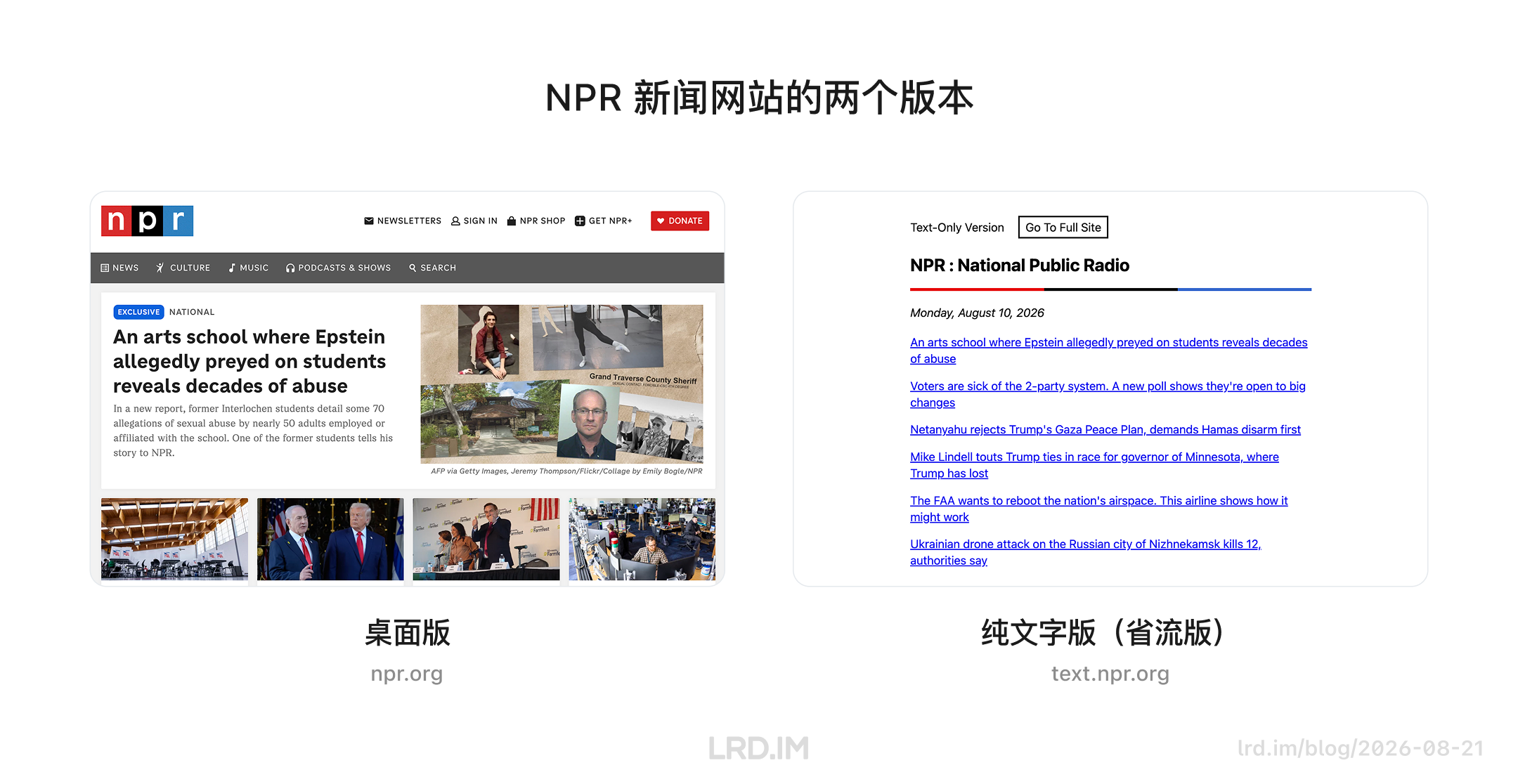Click Text-Only Version label

click(957, 227)
